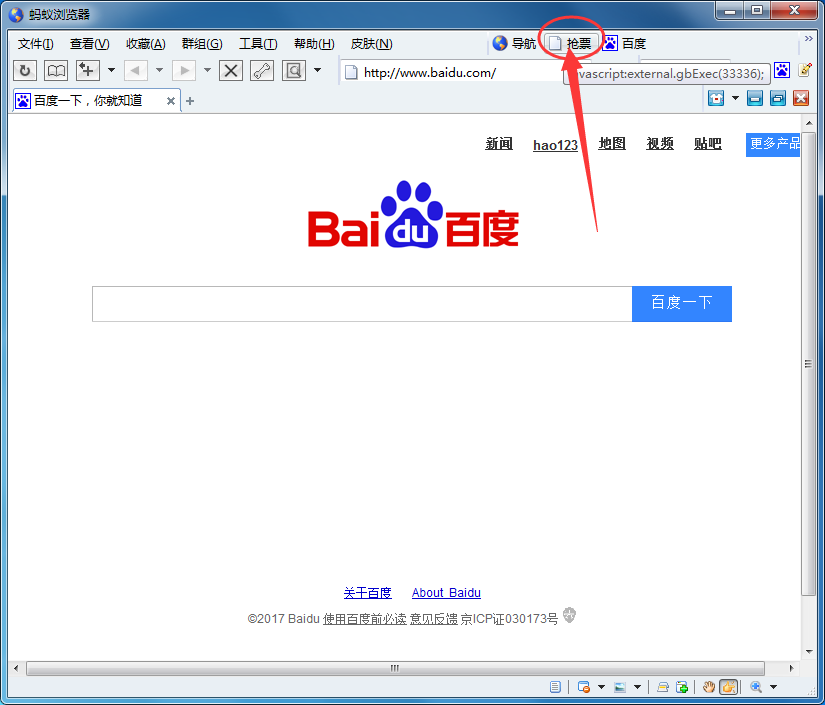The width and height of the screenshot is (825, 705).
Task: Open the 新闻 link
Action: tap(499, 144)
